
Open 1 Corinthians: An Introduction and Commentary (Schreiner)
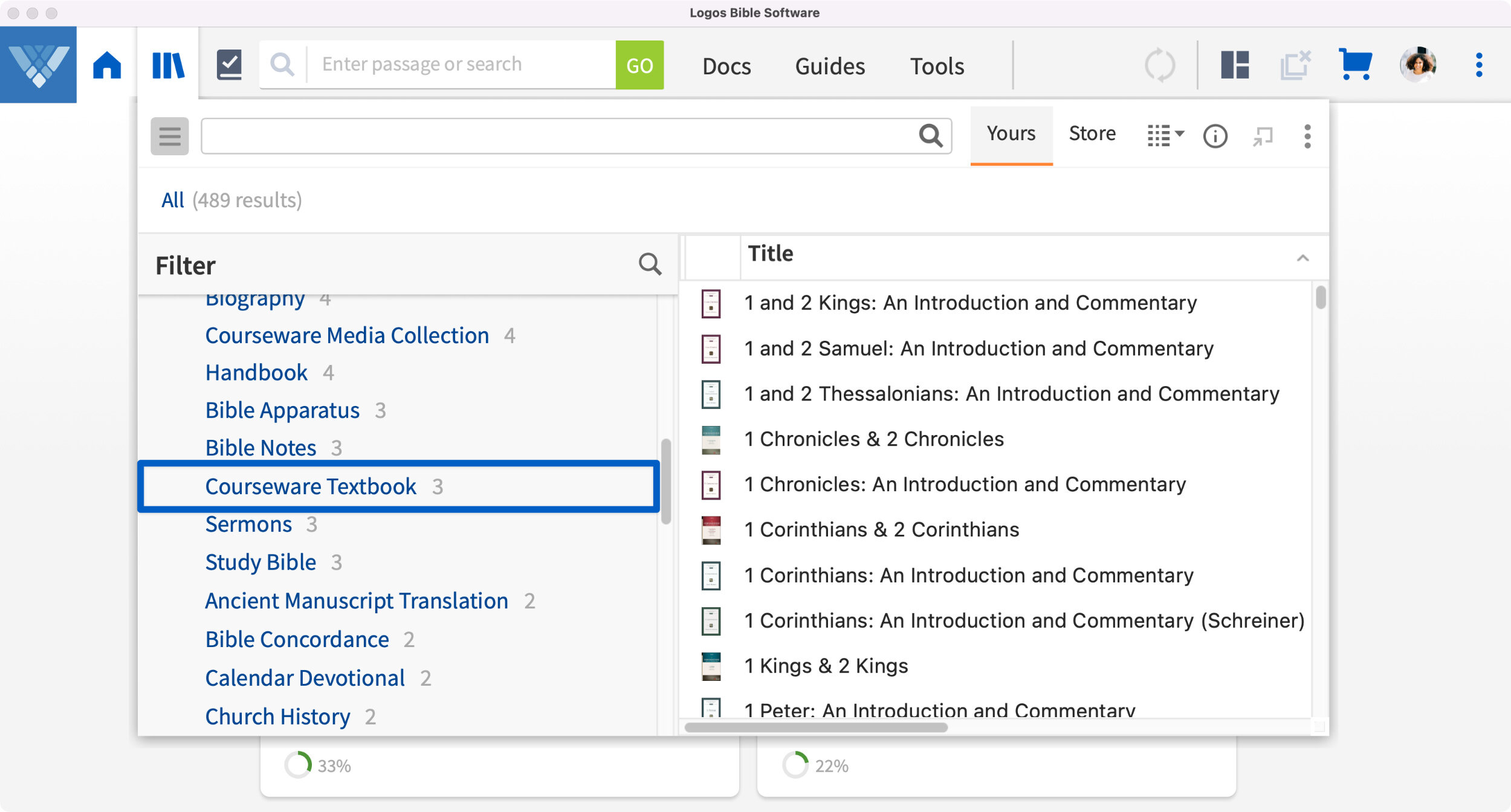coord(1024,621)
